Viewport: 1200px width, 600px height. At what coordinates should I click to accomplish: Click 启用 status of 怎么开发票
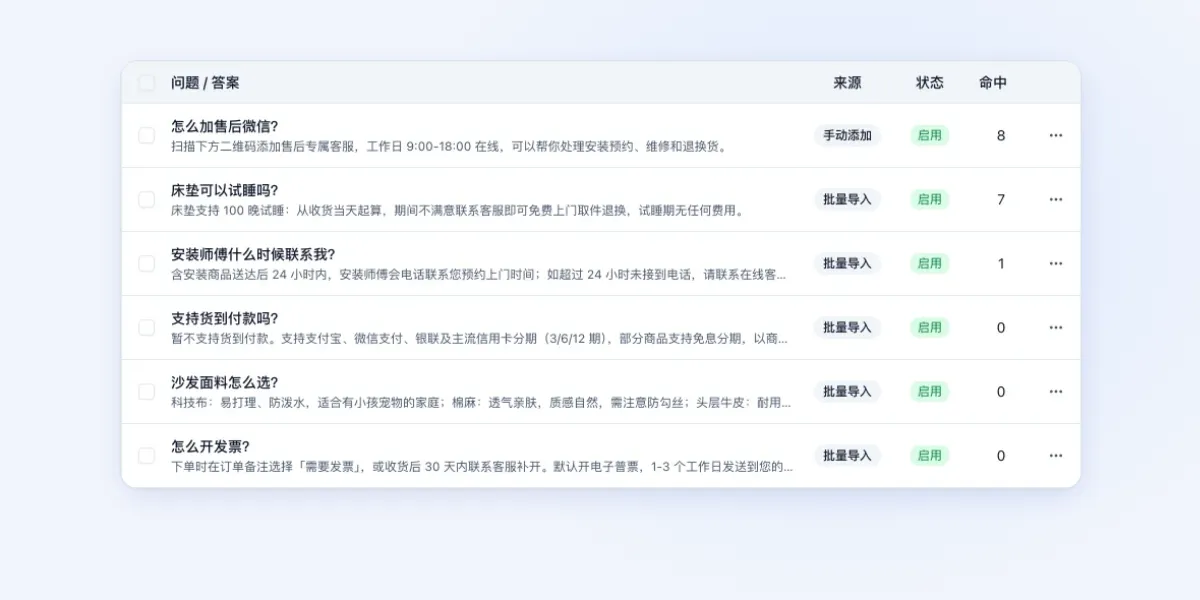(930, 455)
